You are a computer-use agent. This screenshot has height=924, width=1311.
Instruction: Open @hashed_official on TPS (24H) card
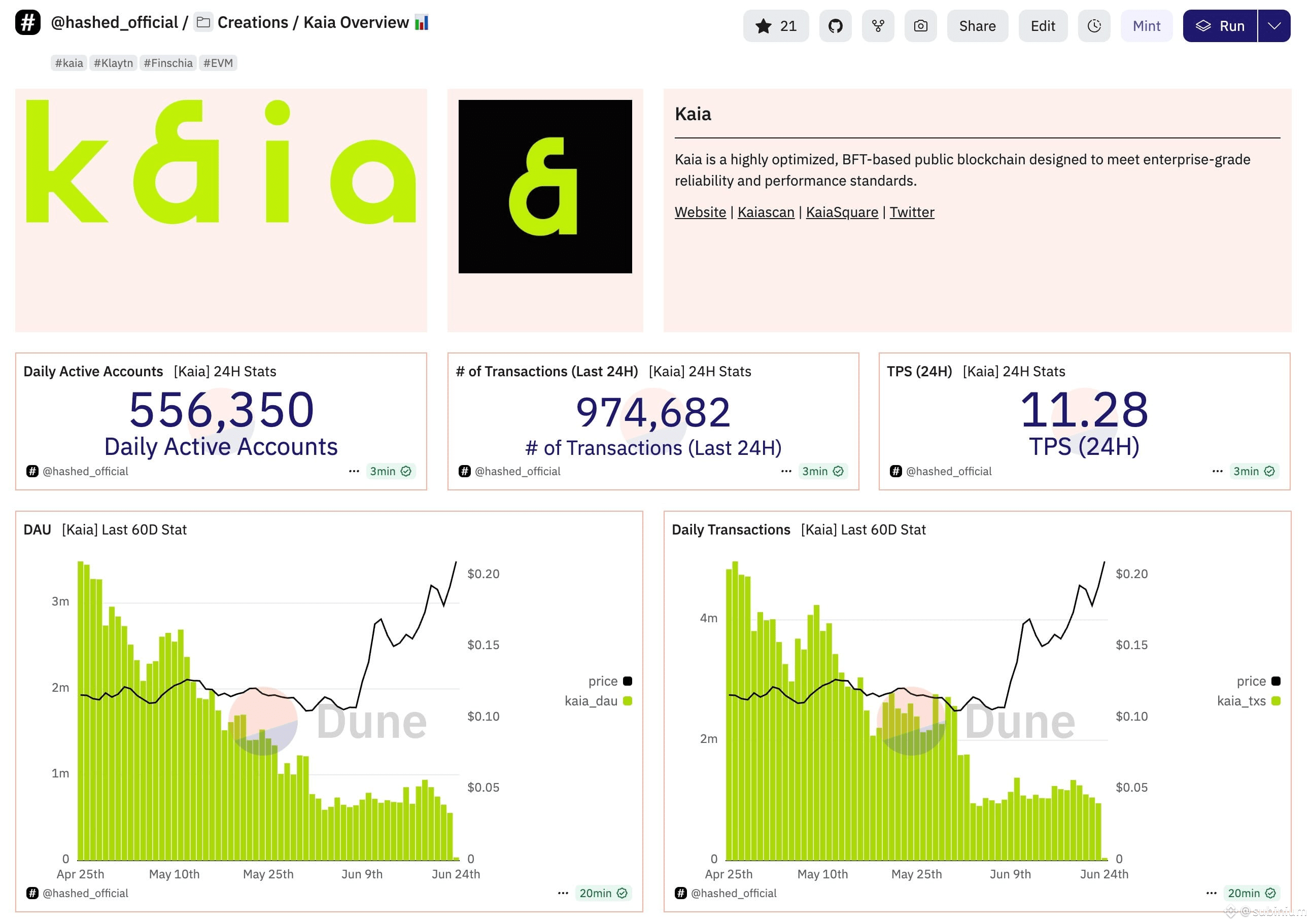click(948, 472)
